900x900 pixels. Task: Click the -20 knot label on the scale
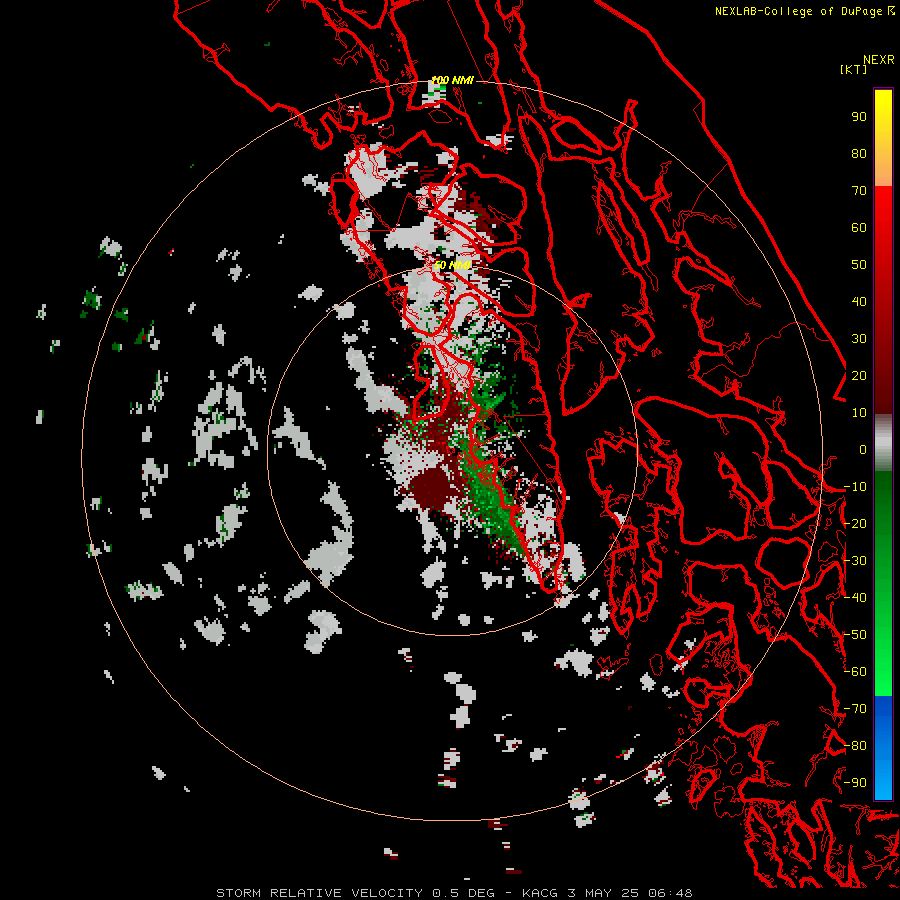pyautogui.click(x=855, y=524)
